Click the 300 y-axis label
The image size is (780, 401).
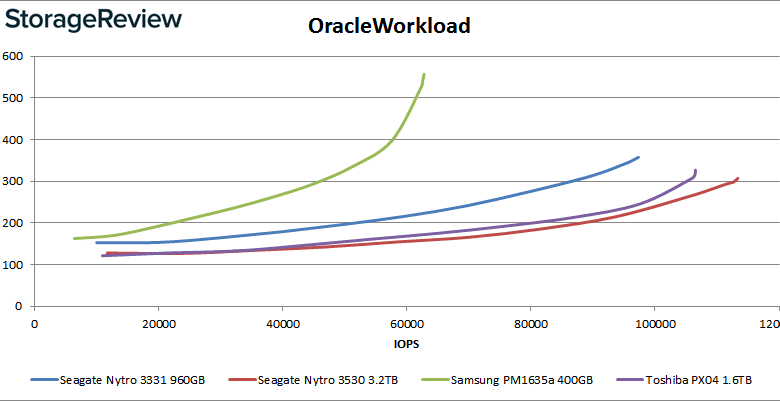point(12,182)
